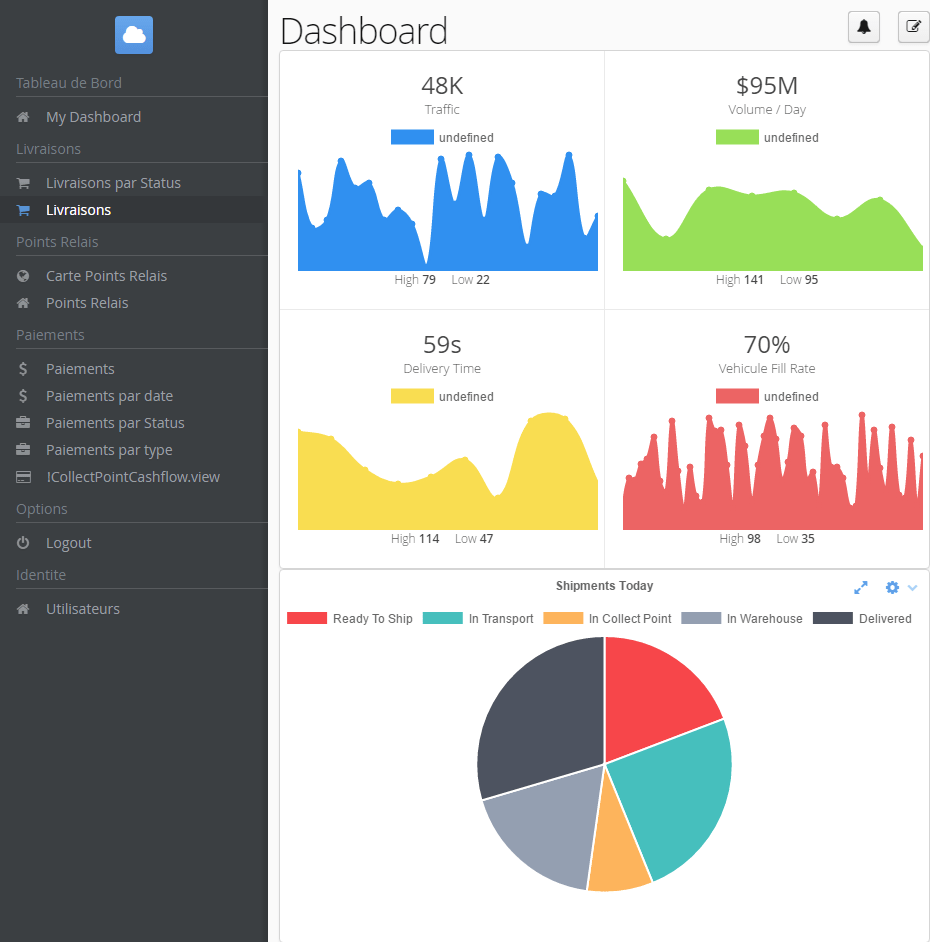Toggle the yellow Delivery Time legend
Screen dimensions: 930x942
[442, 397]
